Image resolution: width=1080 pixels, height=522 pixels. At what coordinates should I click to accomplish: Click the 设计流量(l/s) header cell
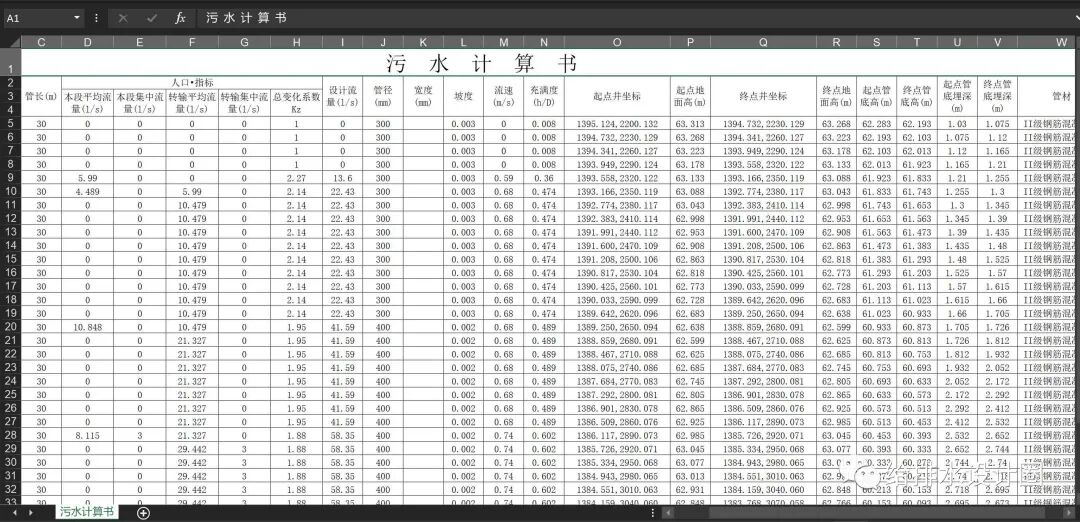coord(342,96)
